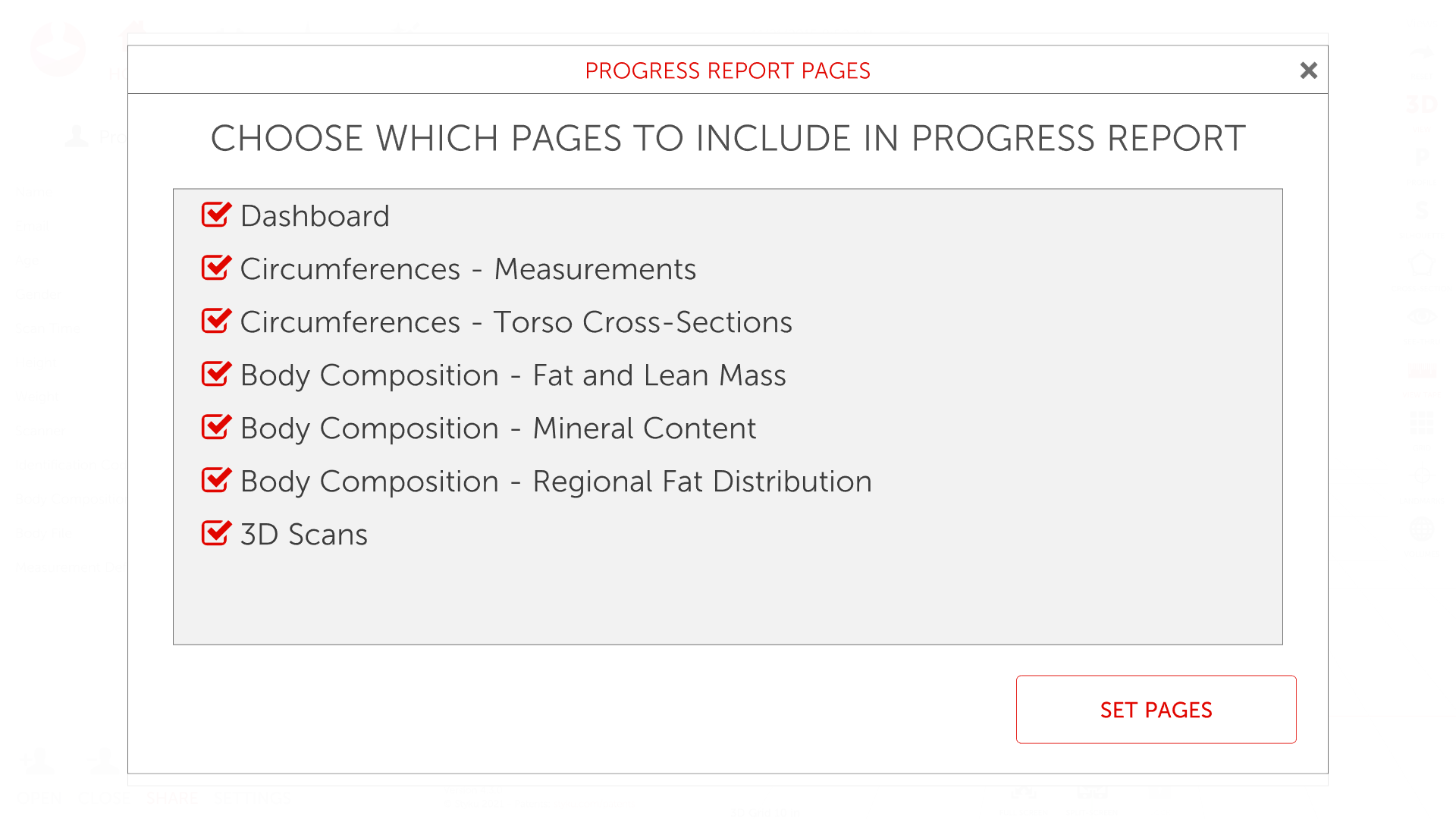Select the faded 3D view icon

1421,105
